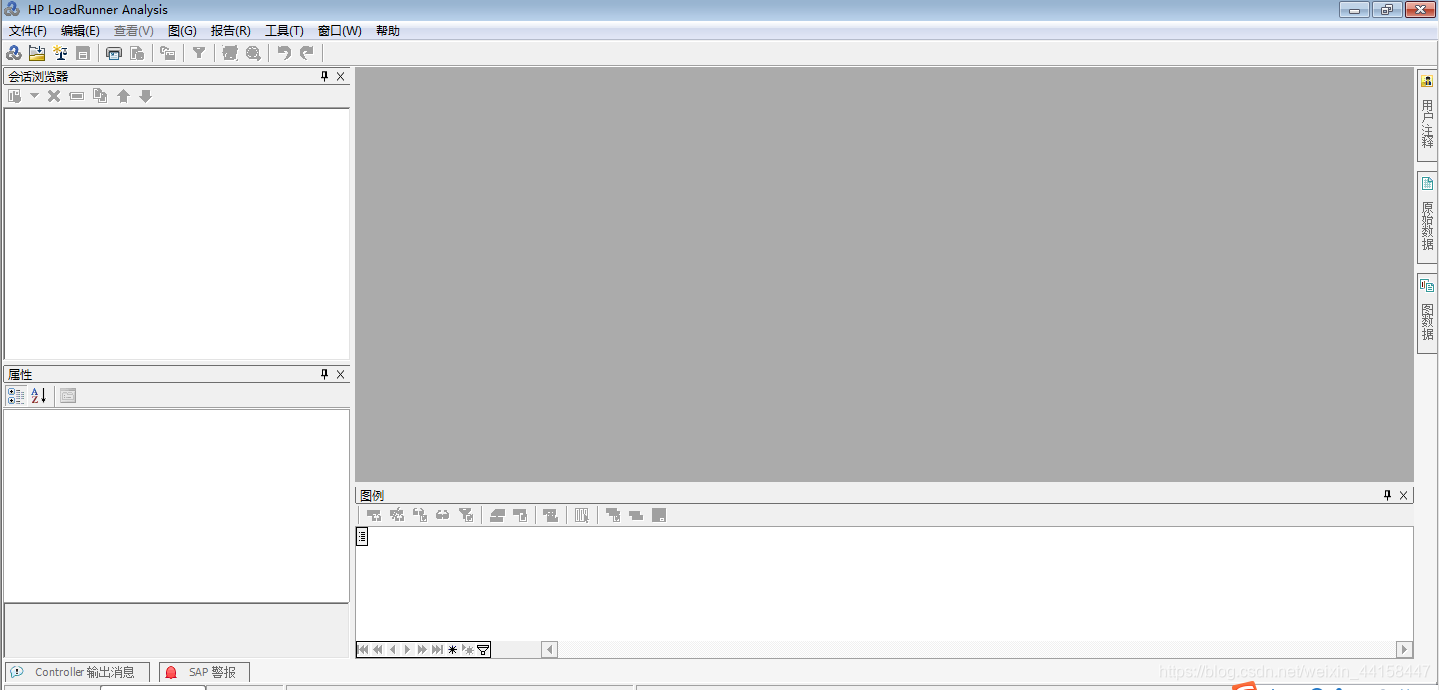The height and width of the screenshot is (690, 1440).
Task: Click the New session LoadRunner icon in toolbar
Action: coord(14,53)
